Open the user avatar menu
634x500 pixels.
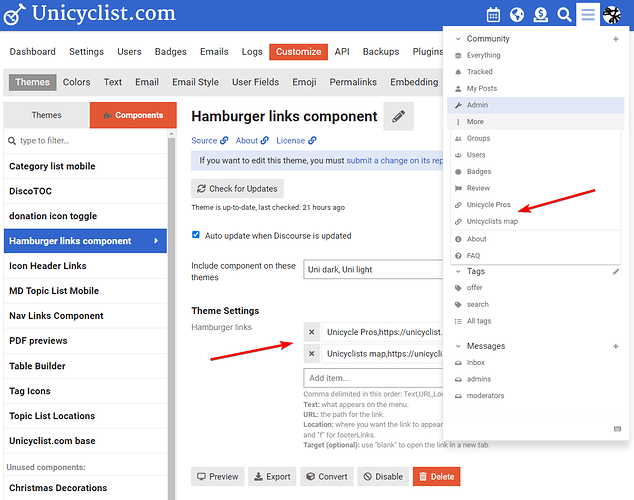612,15
